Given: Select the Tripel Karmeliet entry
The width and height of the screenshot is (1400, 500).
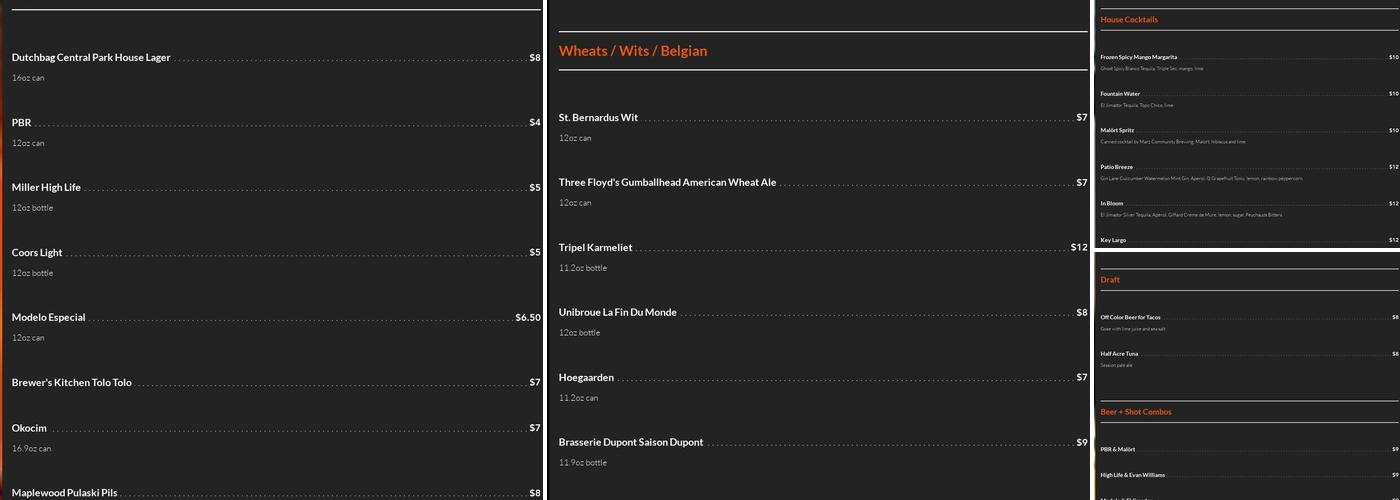Looking at the screenshot, I should [596, 248].
